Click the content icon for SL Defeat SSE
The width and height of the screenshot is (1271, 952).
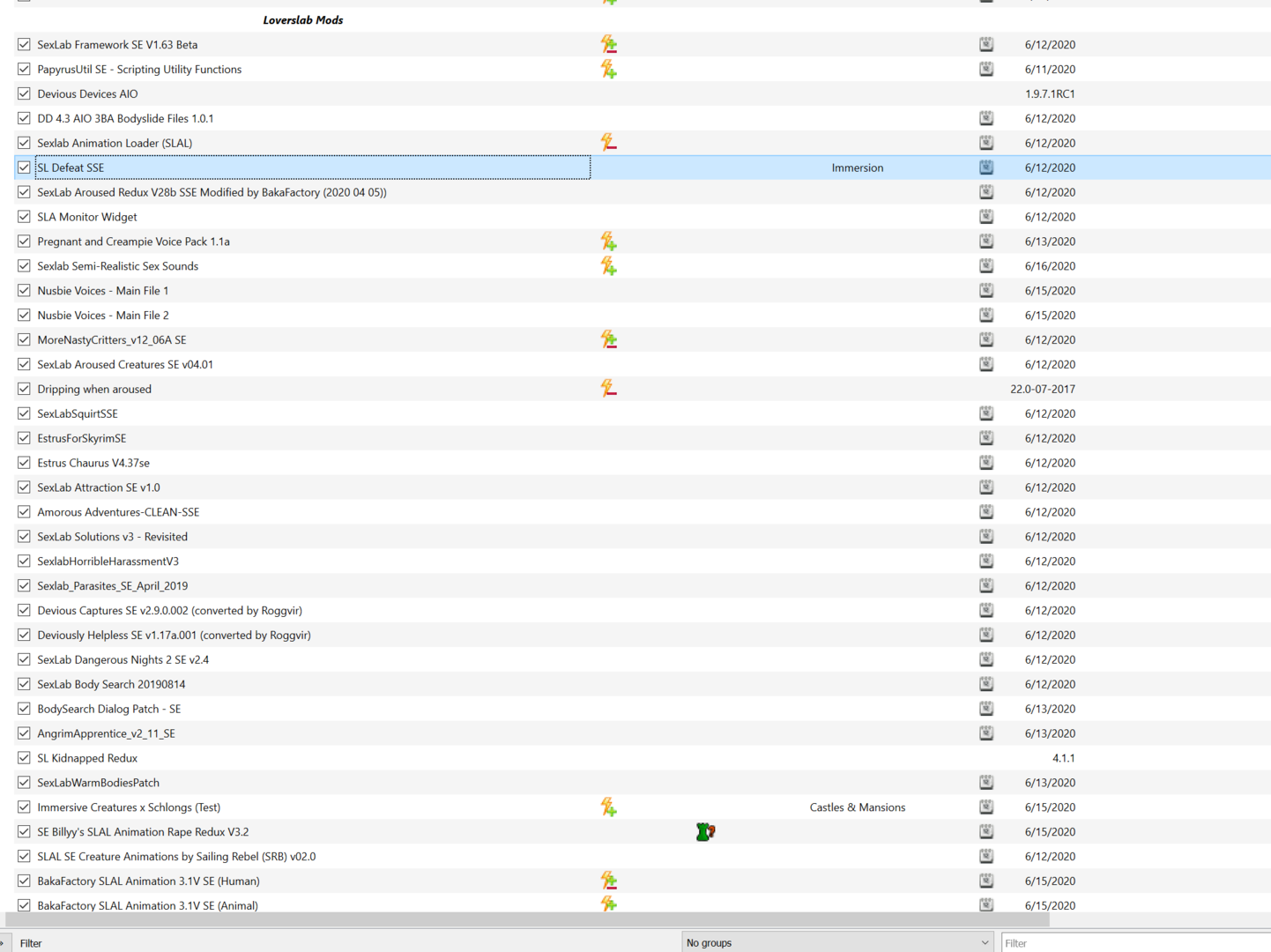[986, 167]
